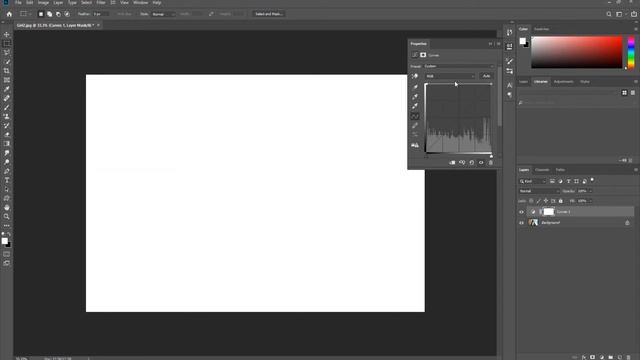Open the Image menu
This screenshot has width=640, height=360.
(x=43, y=2)
